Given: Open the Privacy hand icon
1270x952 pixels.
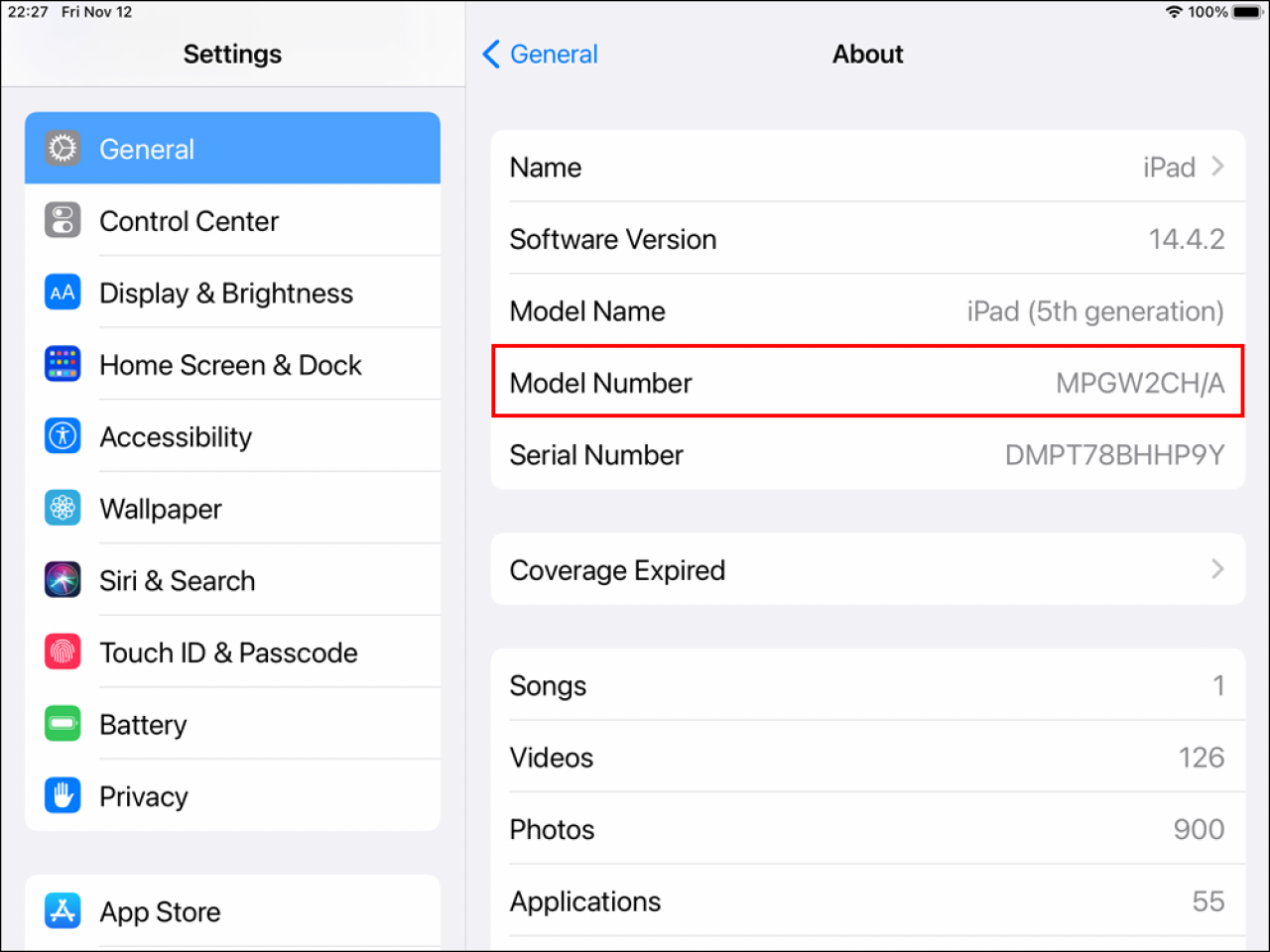Looking at the screenshot, I should 63,795.
